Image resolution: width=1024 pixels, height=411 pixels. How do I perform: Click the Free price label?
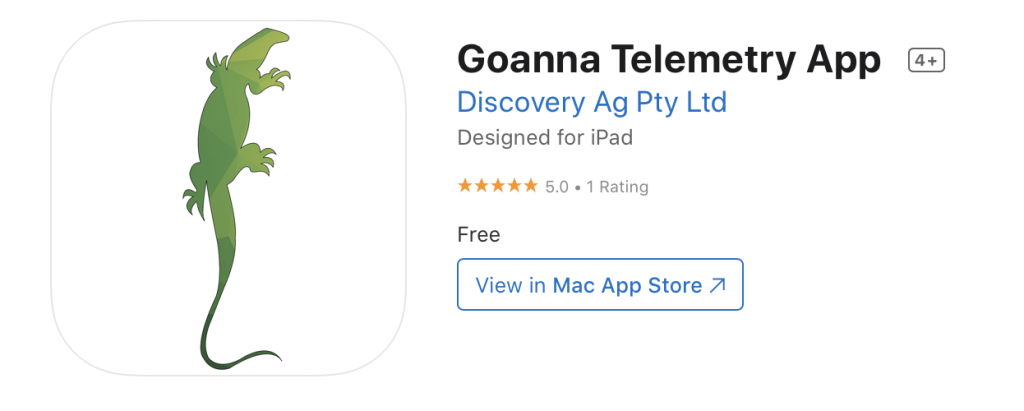pyautogui.click(x=479, y=235)
